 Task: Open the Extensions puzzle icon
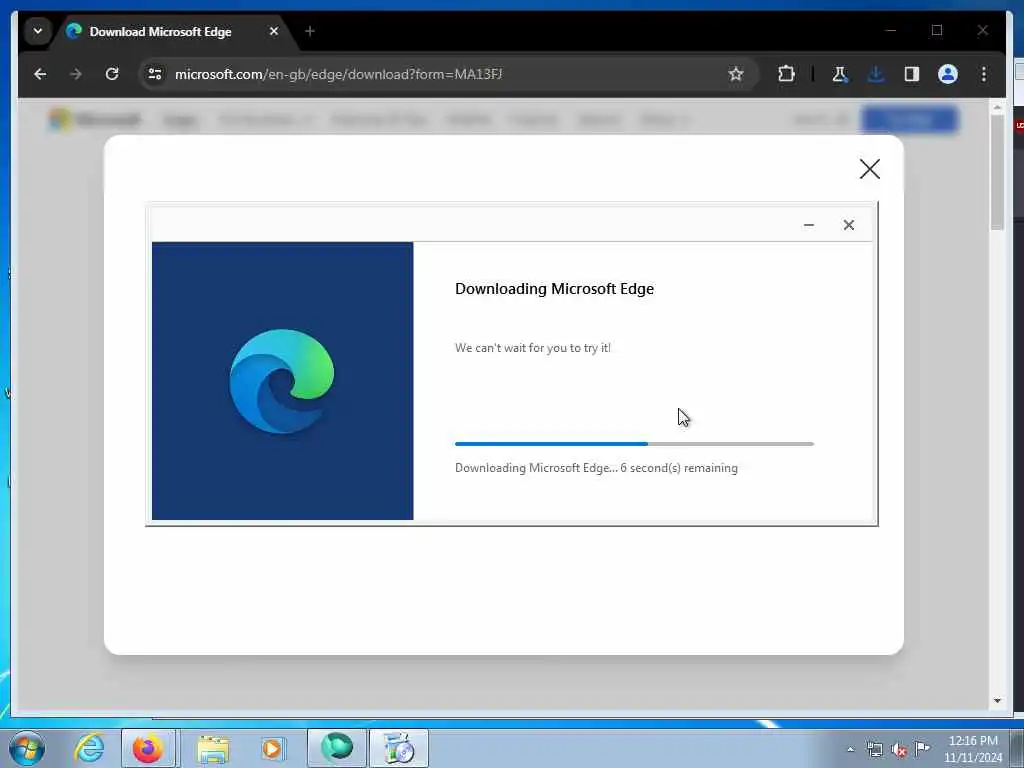tap(786, 74)
